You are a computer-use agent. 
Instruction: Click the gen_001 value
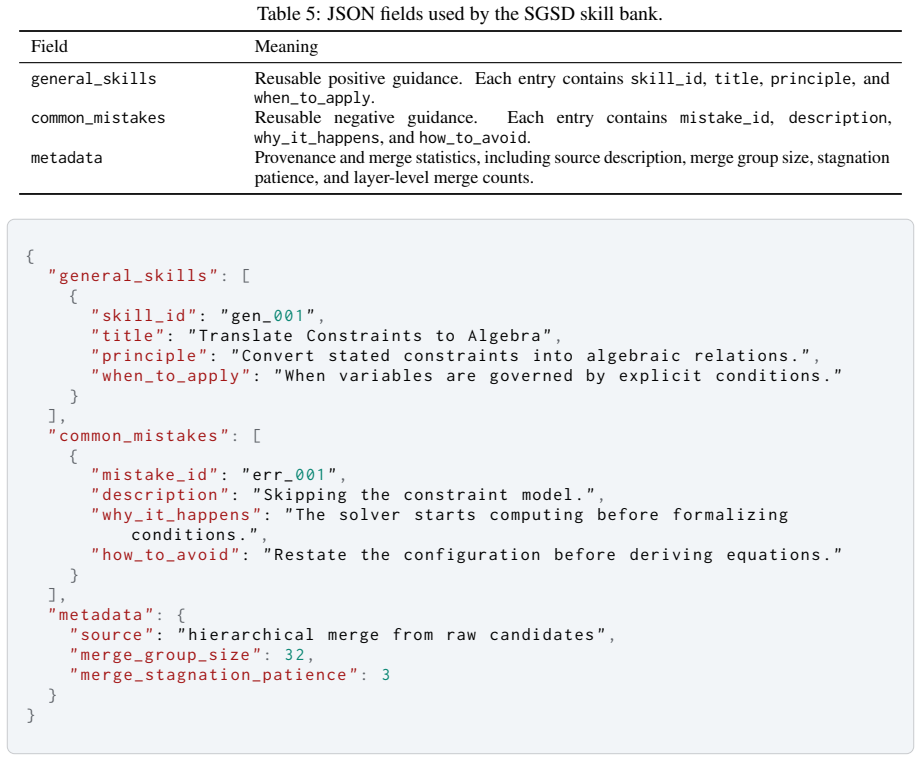[267, 316]
